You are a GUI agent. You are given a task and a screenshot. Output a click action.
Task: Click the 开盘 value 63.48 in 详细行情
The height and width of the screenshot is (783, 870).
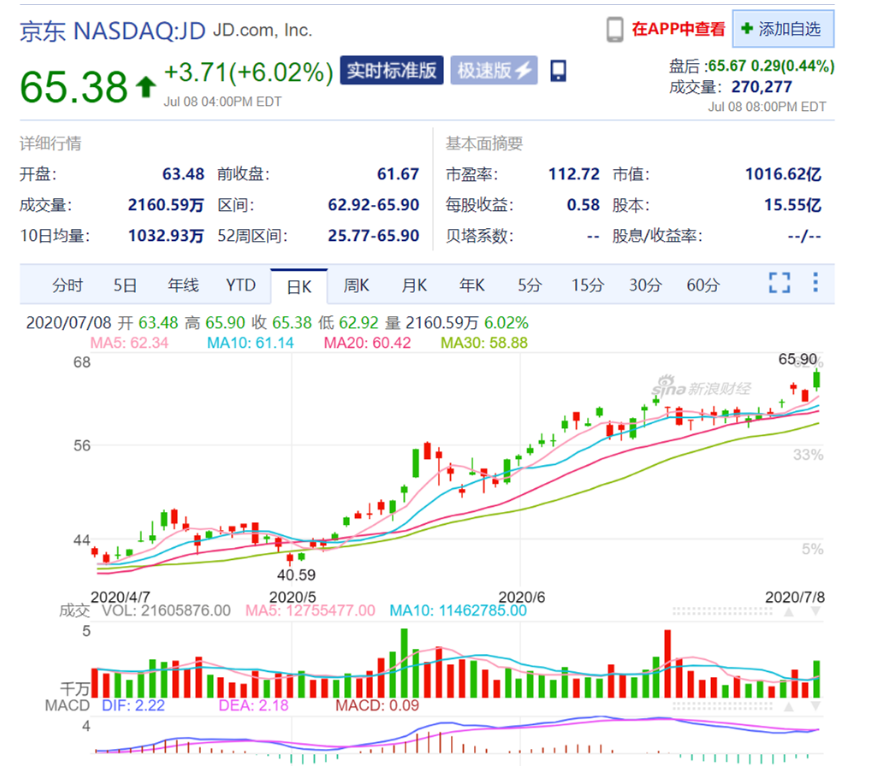click(x=183, y=174)
